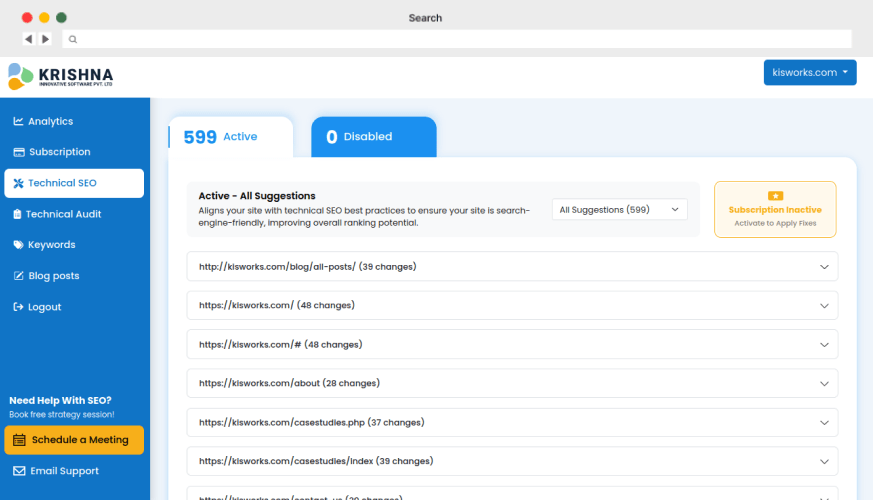
Task: Open the kisworks.com site dropdown
Action: click(x=810, y=72)
